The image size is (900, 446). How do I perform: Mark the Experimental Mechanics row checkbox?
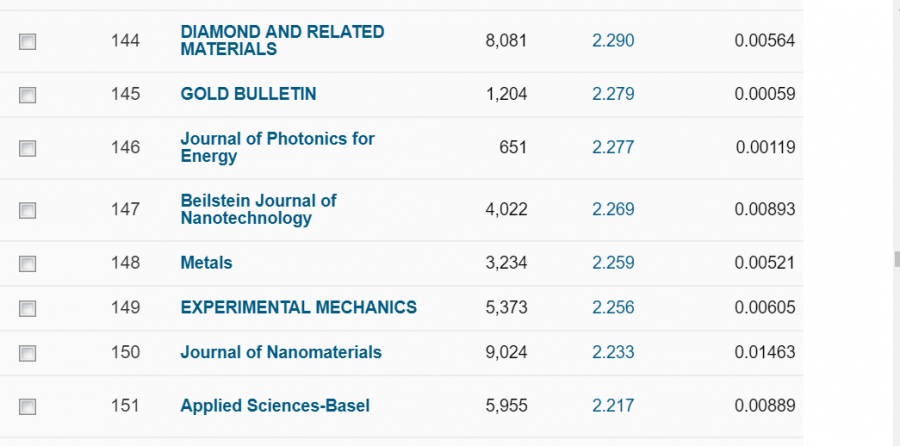(x=27, y=308)
